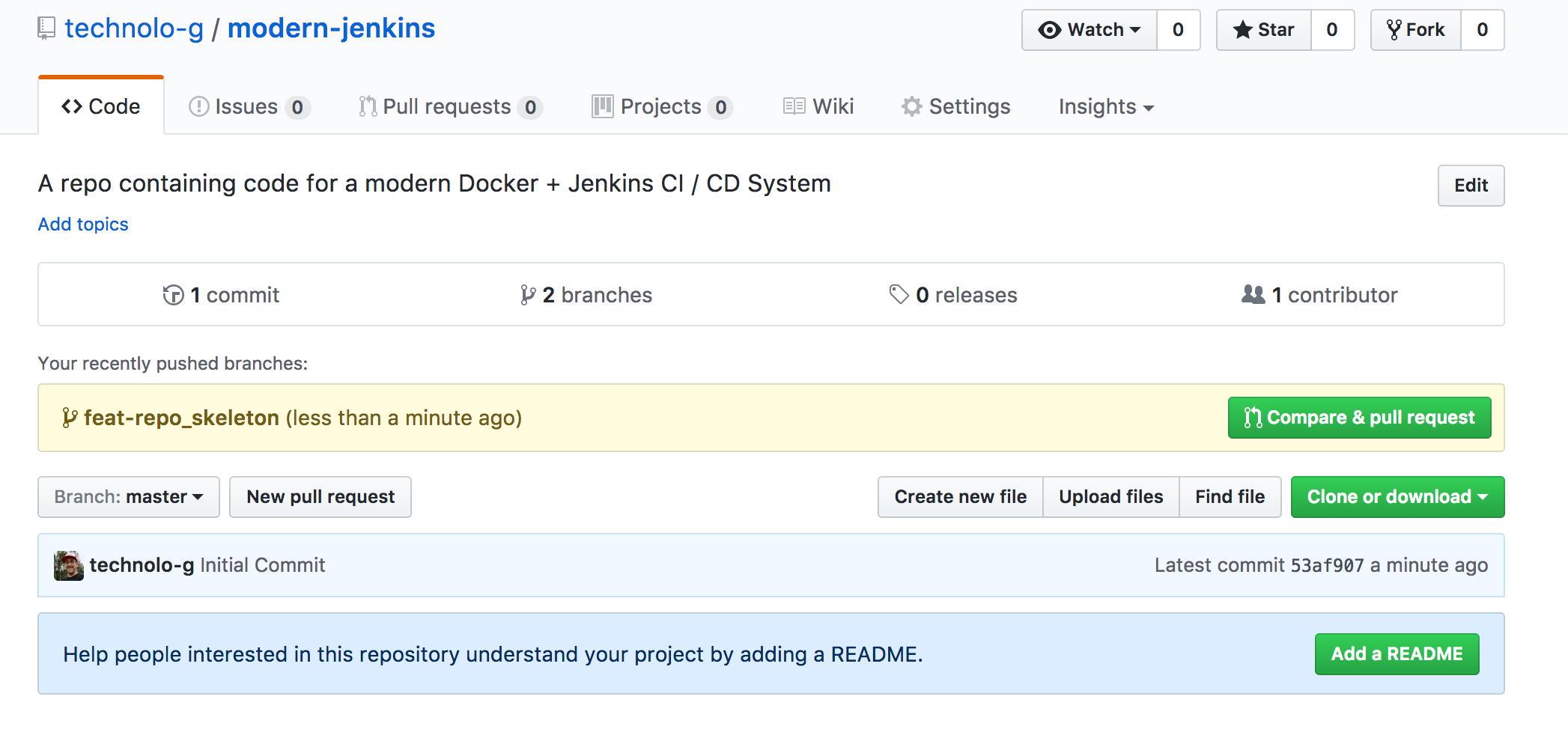Screen dimensions: 1568x744
Task: Open the Watch notifications dropdown
Action: (x=1090, y=30)
